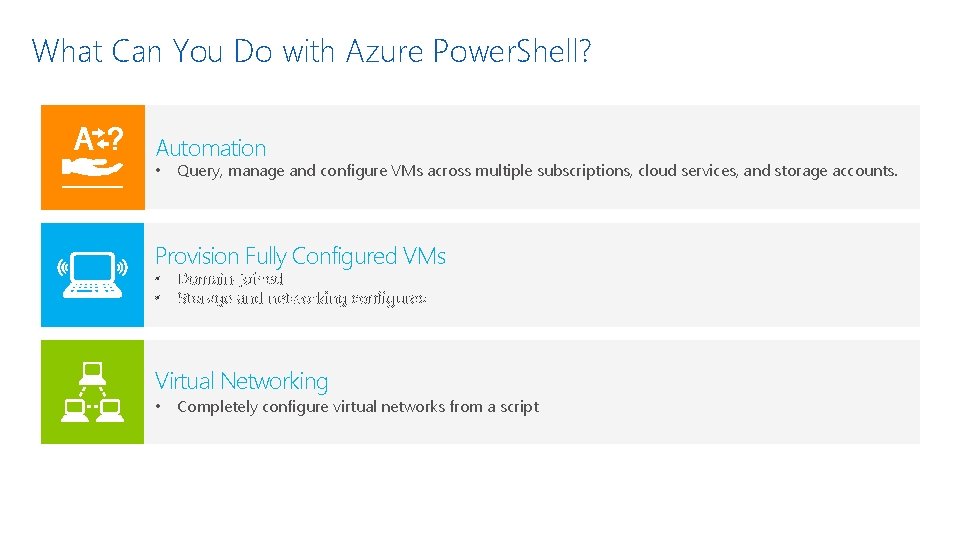Click the Domain joined bullet text

(230, 279)
